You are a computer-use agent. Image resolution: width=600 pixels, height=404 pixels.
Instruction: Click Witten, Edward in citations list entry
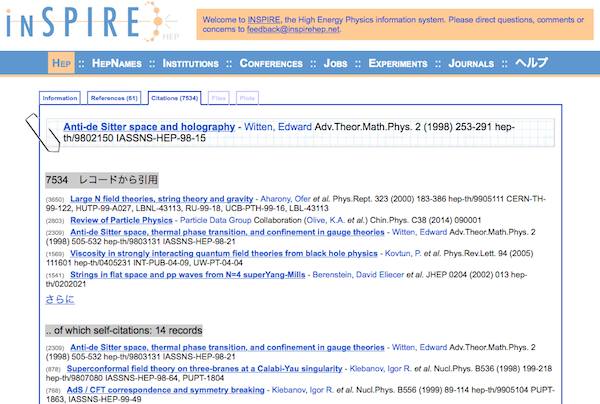coord(419,232)
